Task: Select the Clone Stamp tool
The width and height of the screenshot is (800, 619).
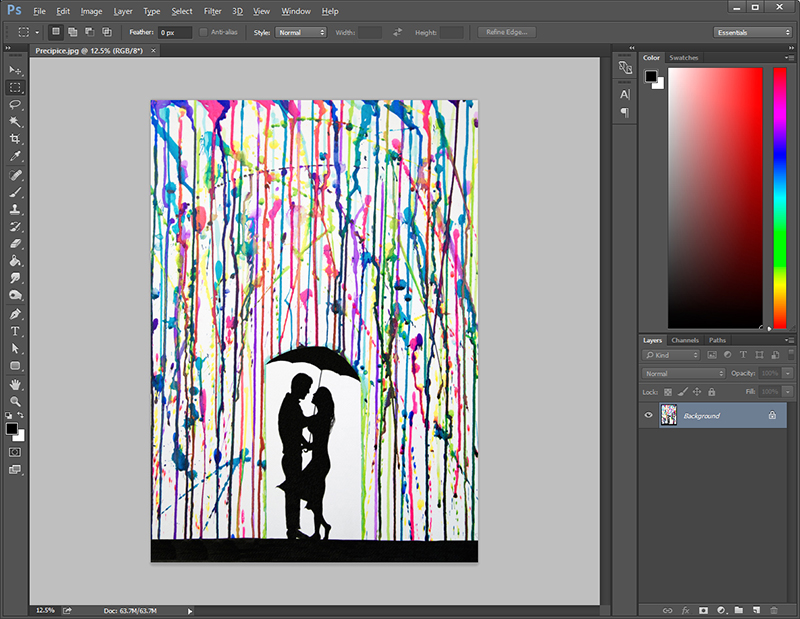Action: [x=15, y=209]
